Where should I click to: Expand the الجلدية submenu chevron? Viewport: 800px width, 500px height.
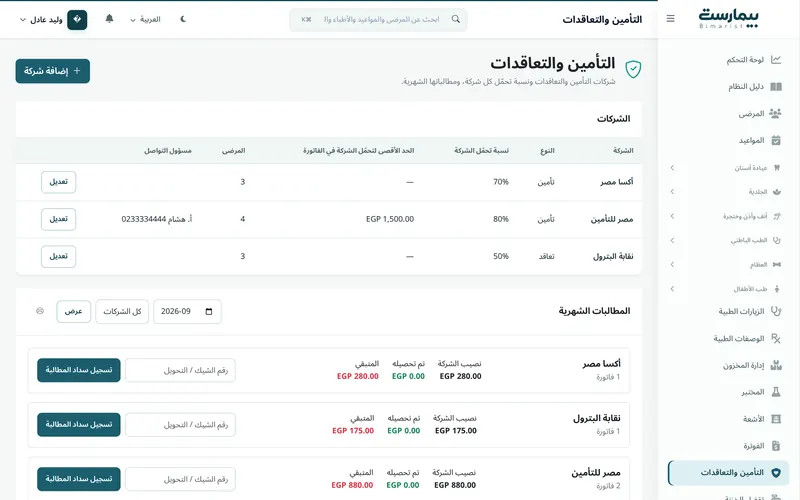pos(672,192)
